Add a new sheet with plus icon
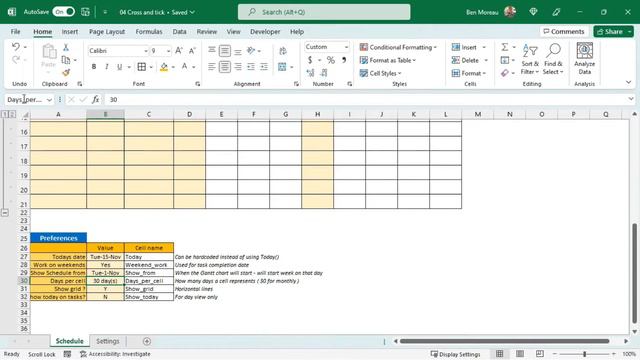The height and width of the screenshot is (360, 640). click(x=147, y=341)
